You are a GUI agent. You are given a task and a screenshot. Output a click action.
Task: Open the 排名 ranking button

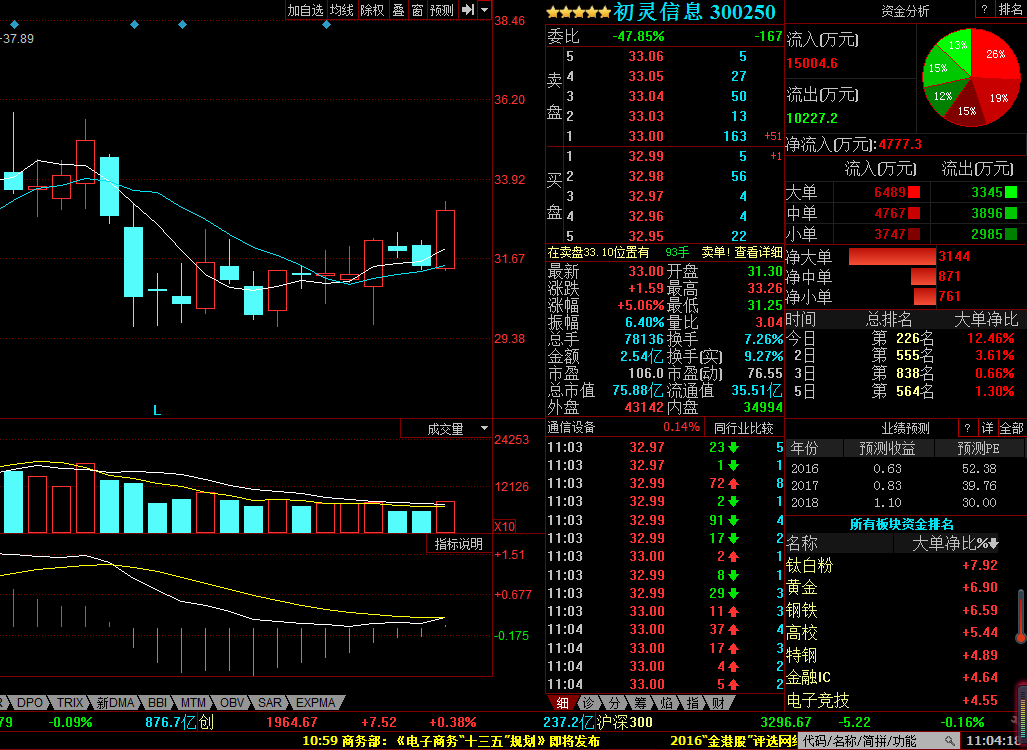pyautogui.click(x=1011, y=10)
